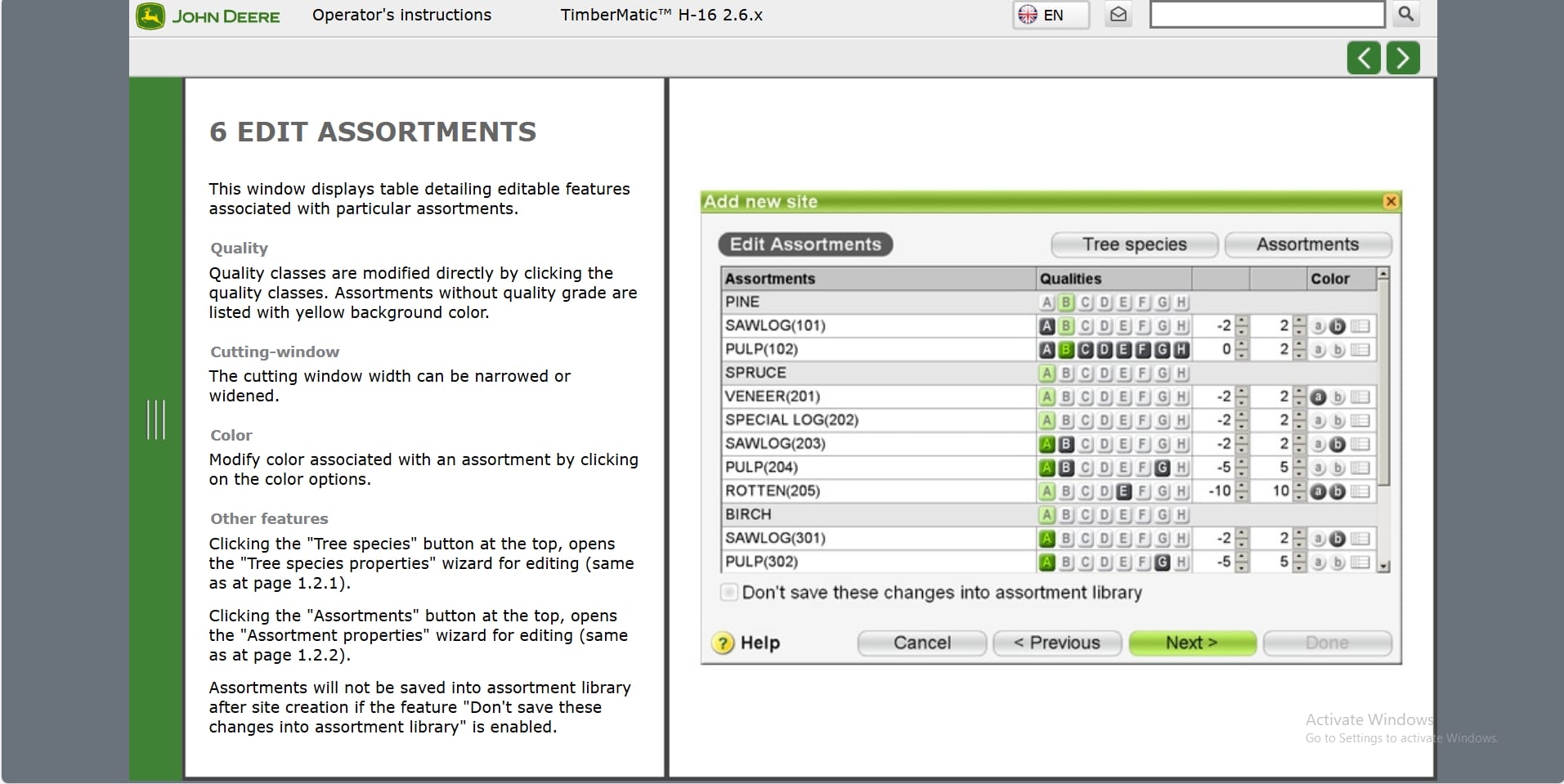
Task: Toggle quality G for PULP(302)
Action: (x=1162, y=562)
